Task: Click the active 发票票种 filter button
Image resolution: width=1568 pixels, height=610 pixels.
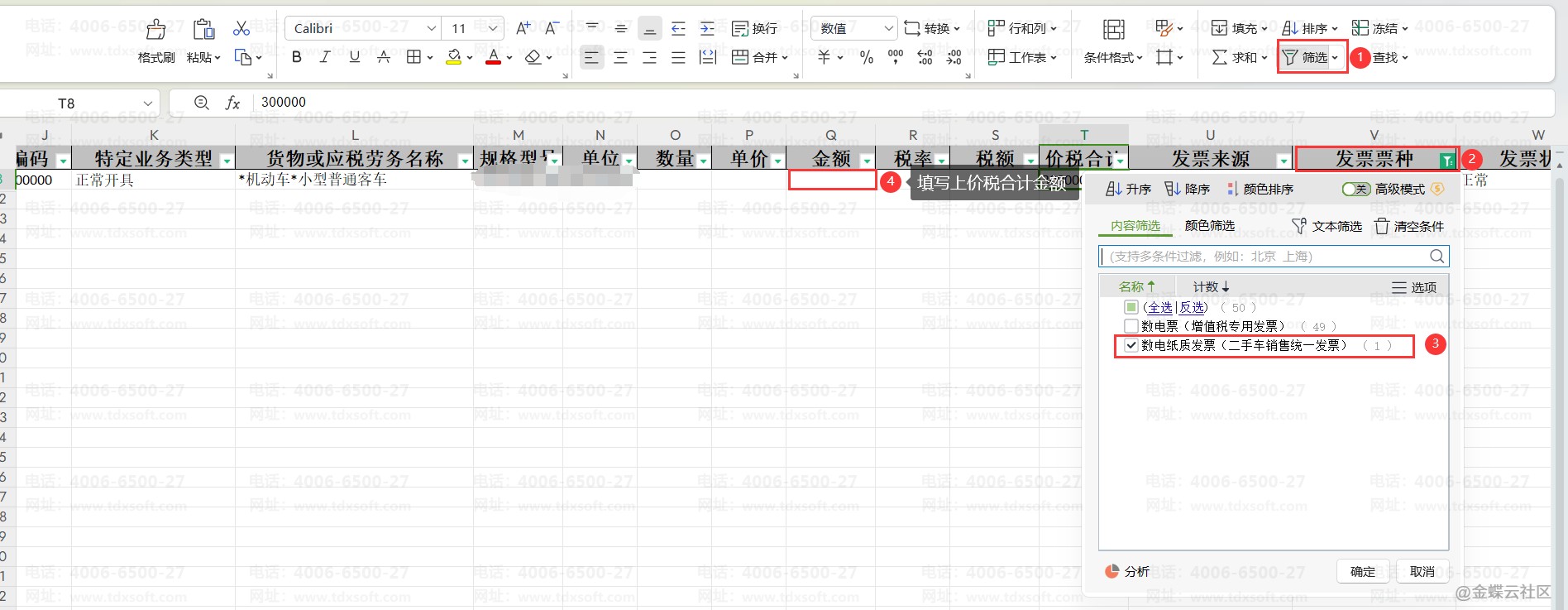Action: 1446,161
